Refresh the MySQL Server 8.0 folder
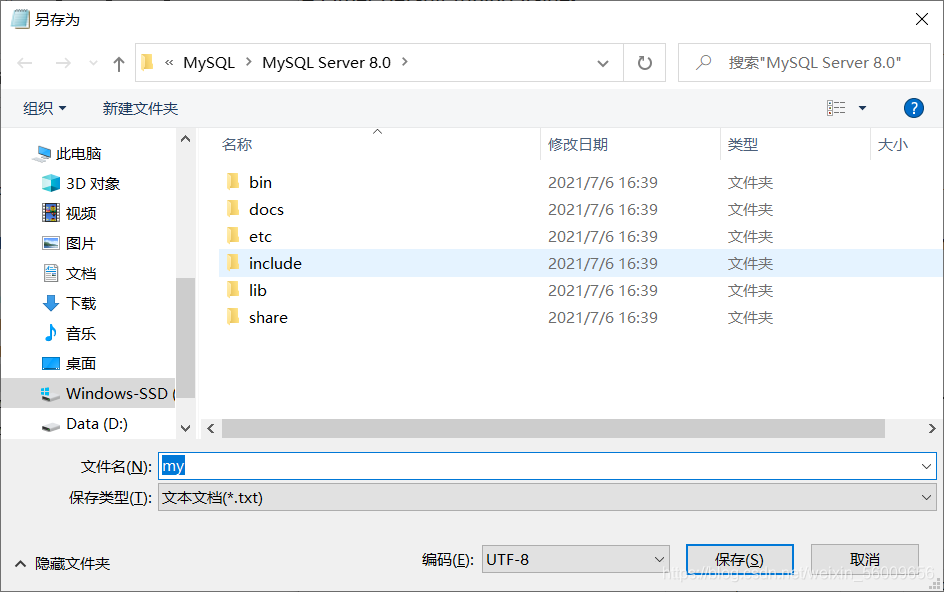Image resolution: width=944 pixels, height=592 pixels. click(644, 62)
